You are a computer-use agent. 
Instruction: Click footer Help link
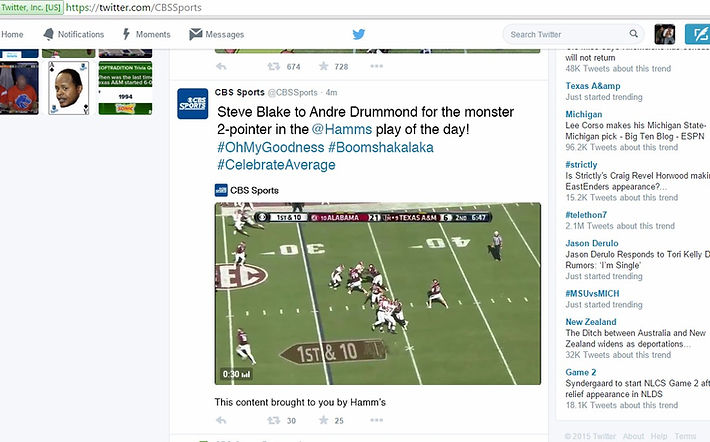point(659,436)
